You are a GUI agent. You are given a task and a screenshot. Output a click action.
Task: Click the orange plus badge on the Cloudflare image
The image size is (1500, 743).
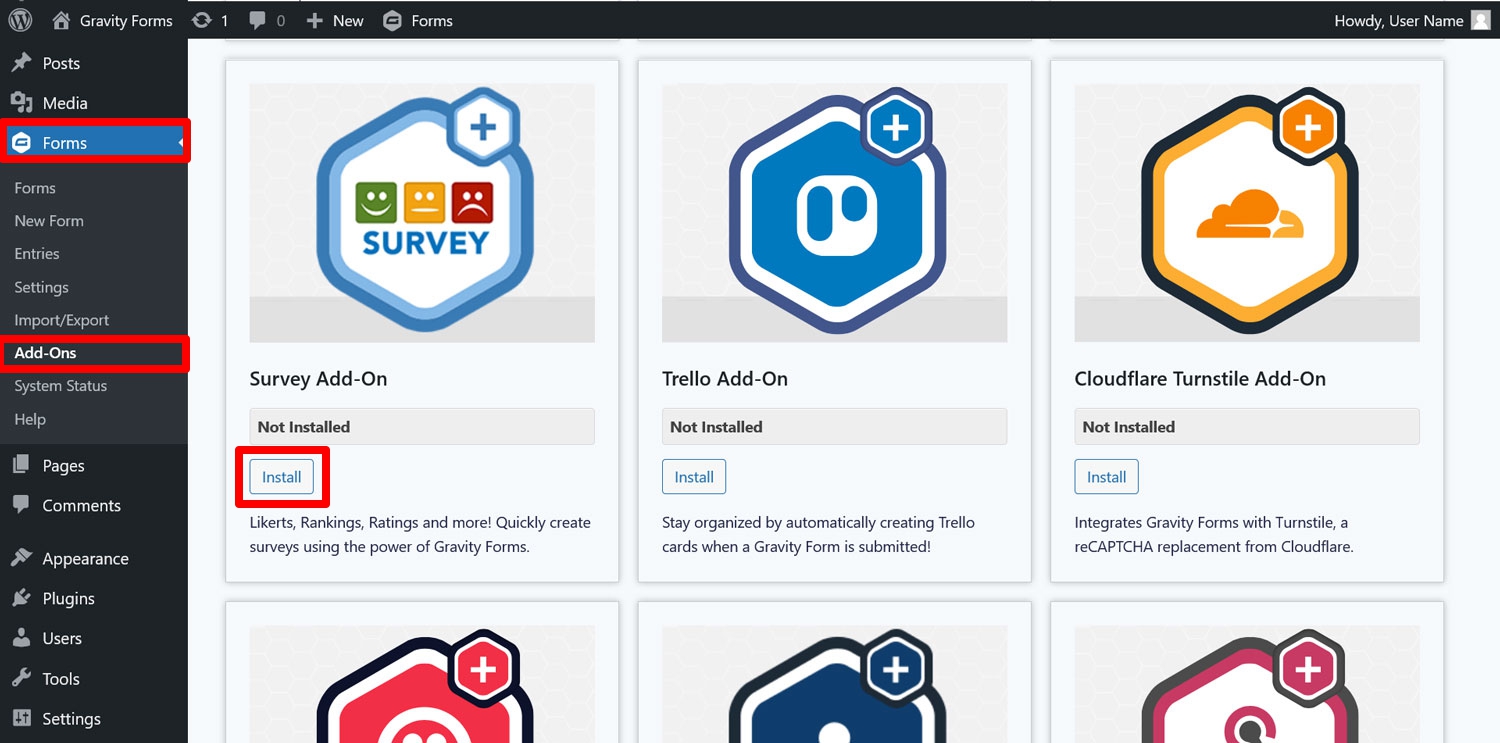click(x=1308, y=128)
